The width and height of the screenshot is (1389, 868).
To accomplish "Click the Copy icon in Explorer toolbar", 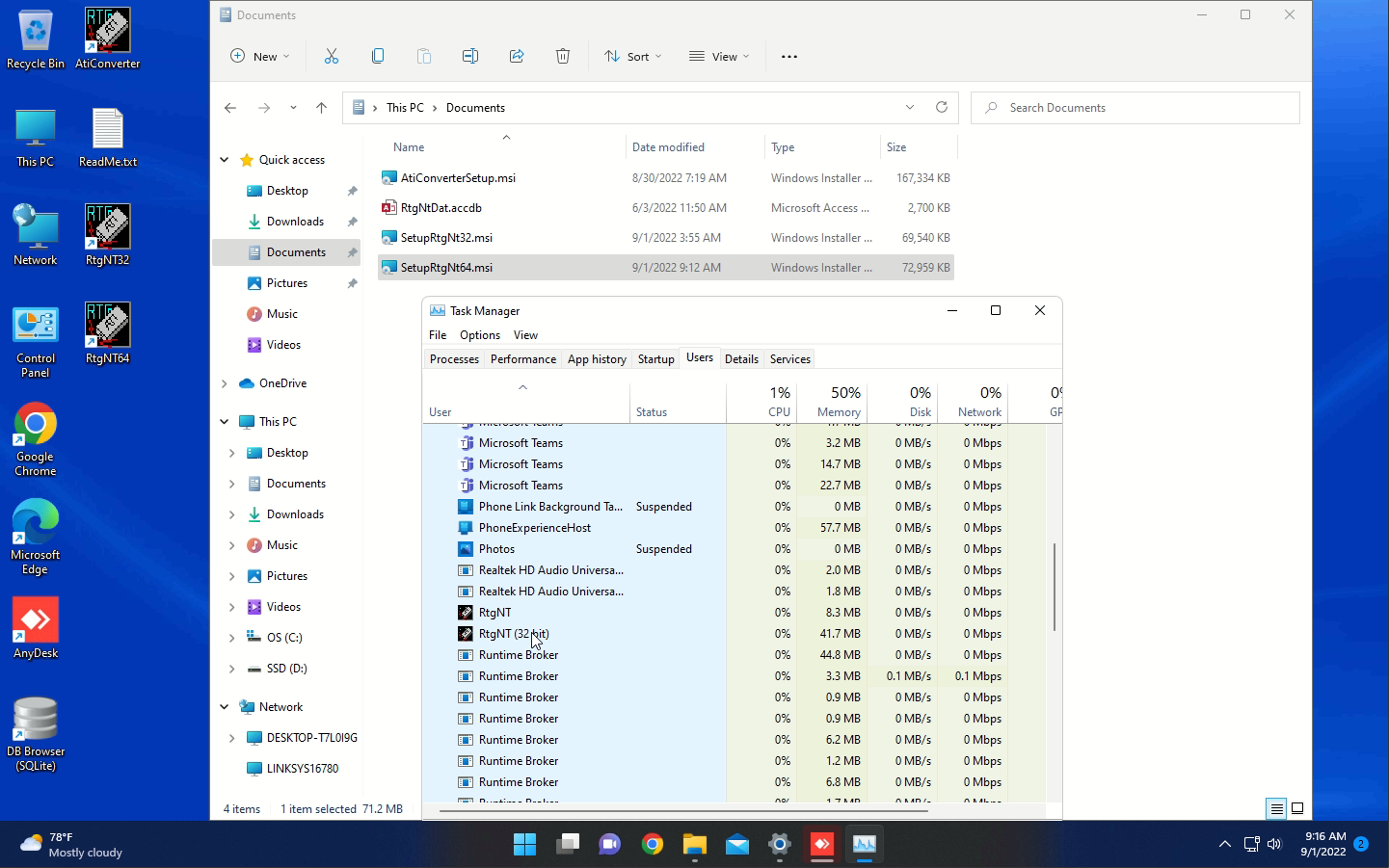I will 378,57.
